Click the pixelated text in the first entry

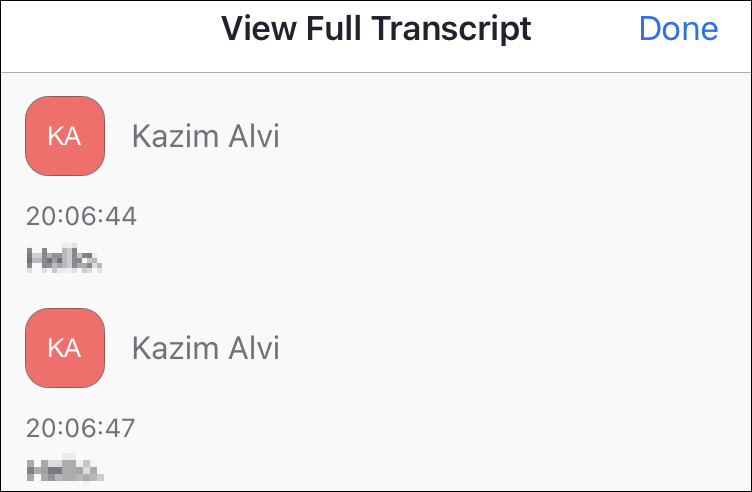64,258
